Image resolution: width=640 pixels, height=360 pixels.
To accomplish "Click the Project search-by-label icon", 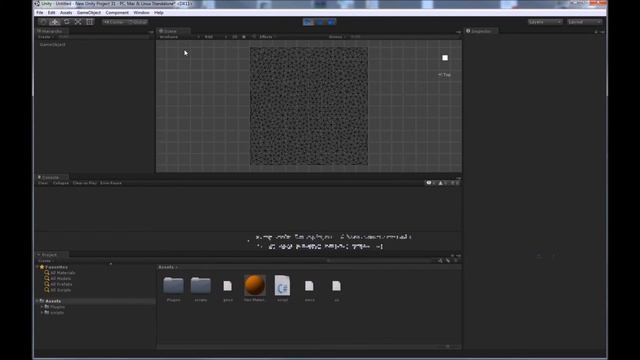I will coord(448,261).
